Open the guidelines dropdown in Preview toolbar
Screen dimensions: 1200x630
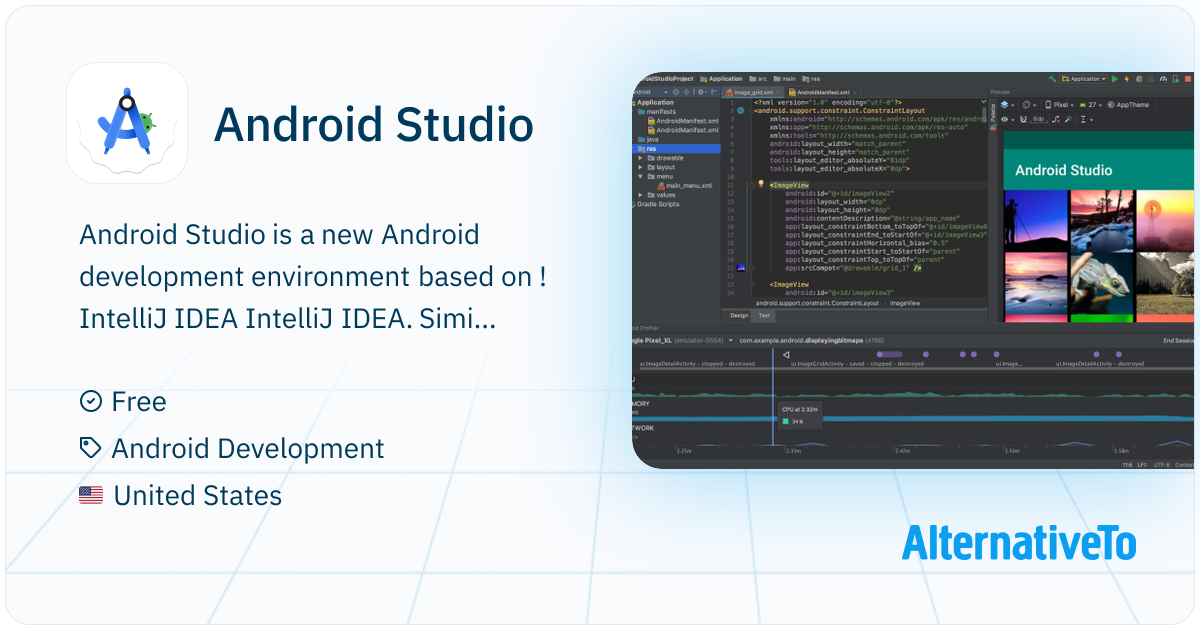click(1086, 119)
